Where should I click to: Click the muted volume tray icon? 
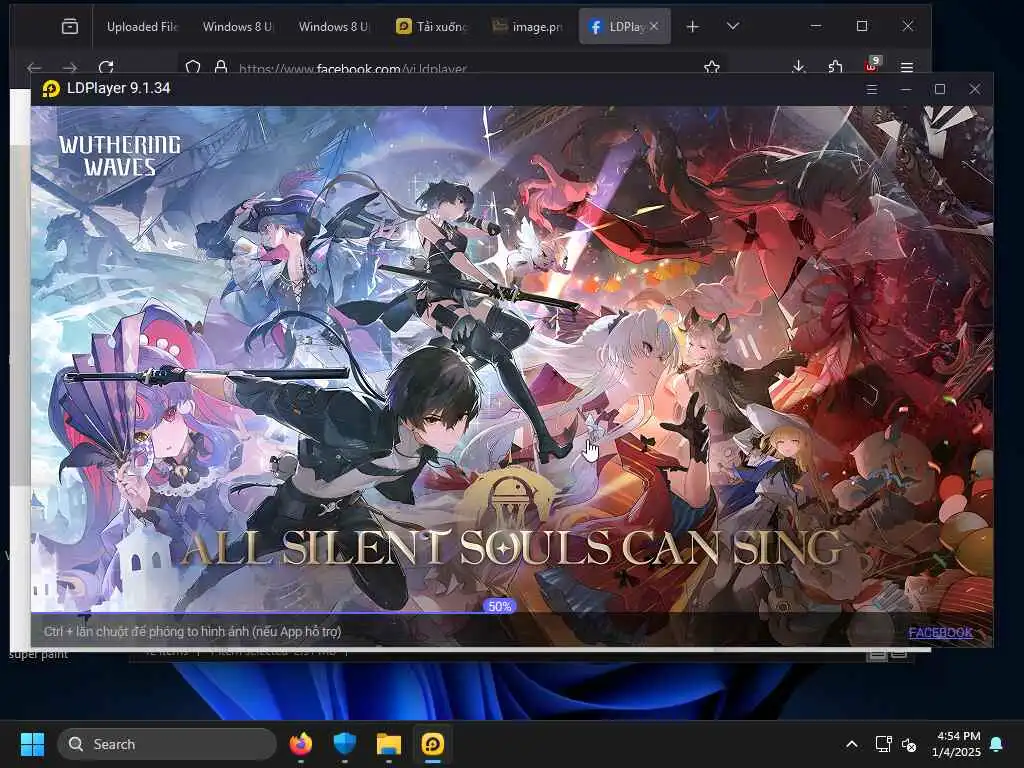click(909, 744)
